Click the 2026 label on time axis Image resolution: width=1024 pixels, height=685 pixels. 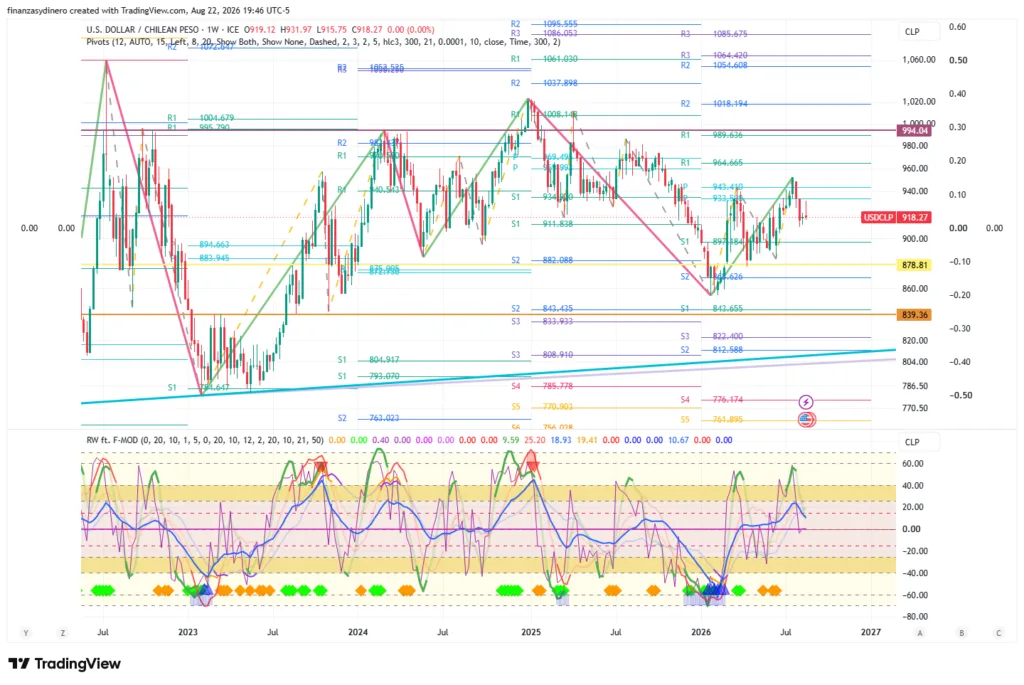coord(701,632)
